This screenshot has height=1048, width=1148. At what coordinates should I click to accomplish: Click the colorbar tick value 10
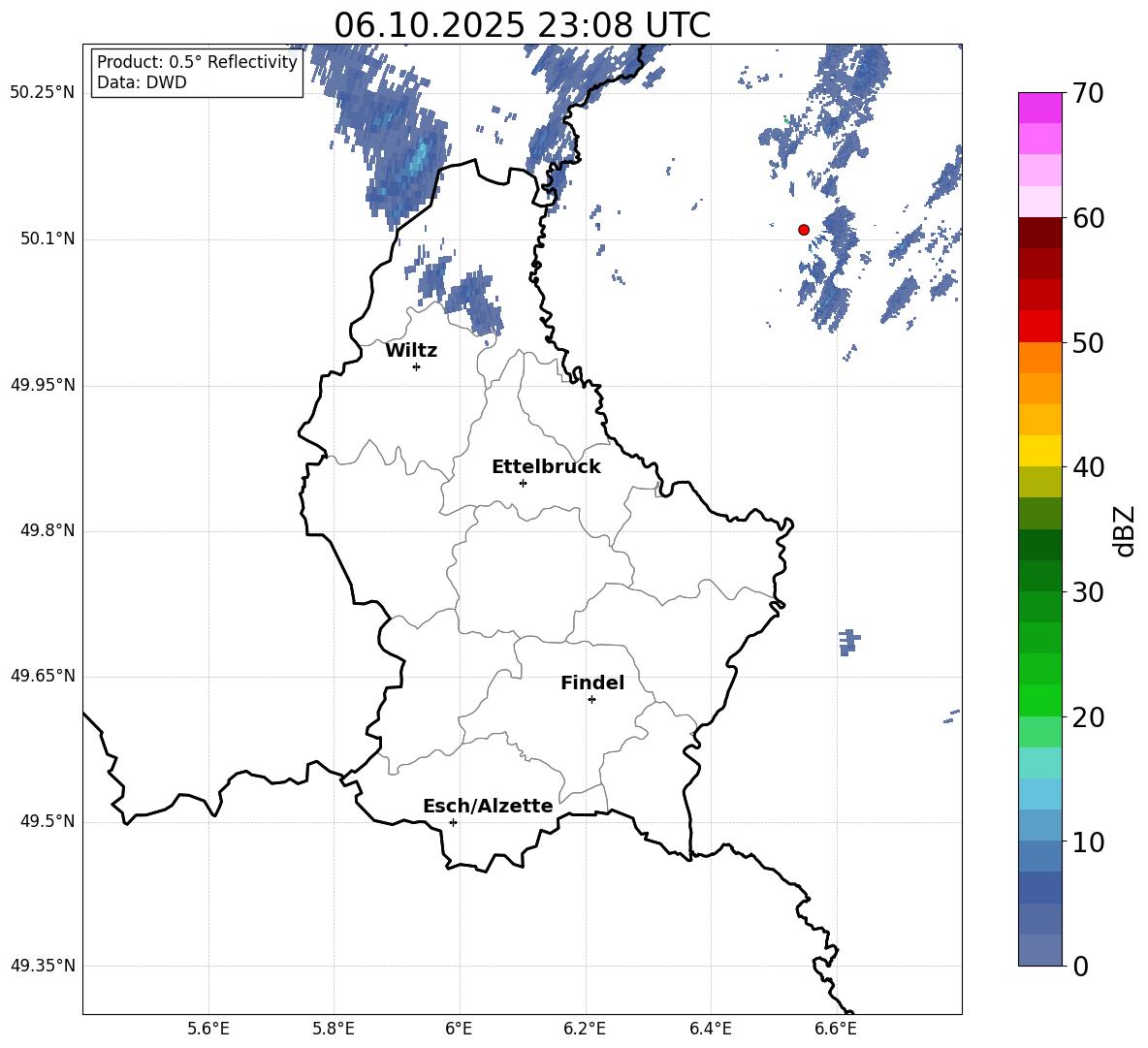pyautogui.click(x=1088, y=842)
